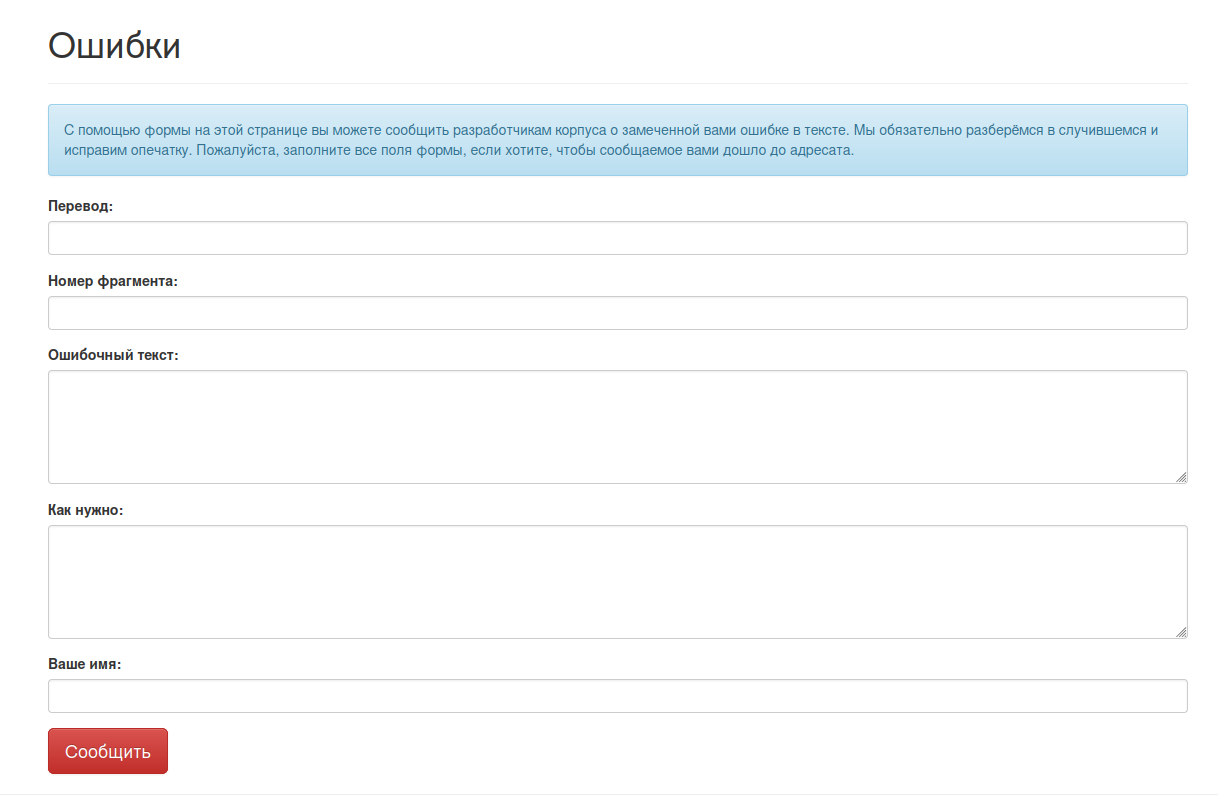Focus the Номер фрагмента text box
This screenshot has height=795, width=1218.
tap(617, 313)
